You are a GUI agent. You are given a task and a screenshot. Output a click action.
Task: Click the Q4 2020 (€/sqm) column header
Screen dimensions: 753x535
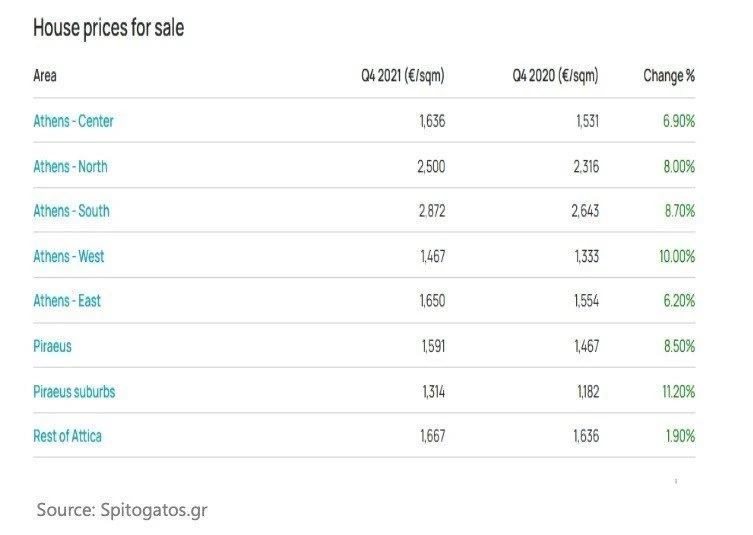click(x=557, y=76)
